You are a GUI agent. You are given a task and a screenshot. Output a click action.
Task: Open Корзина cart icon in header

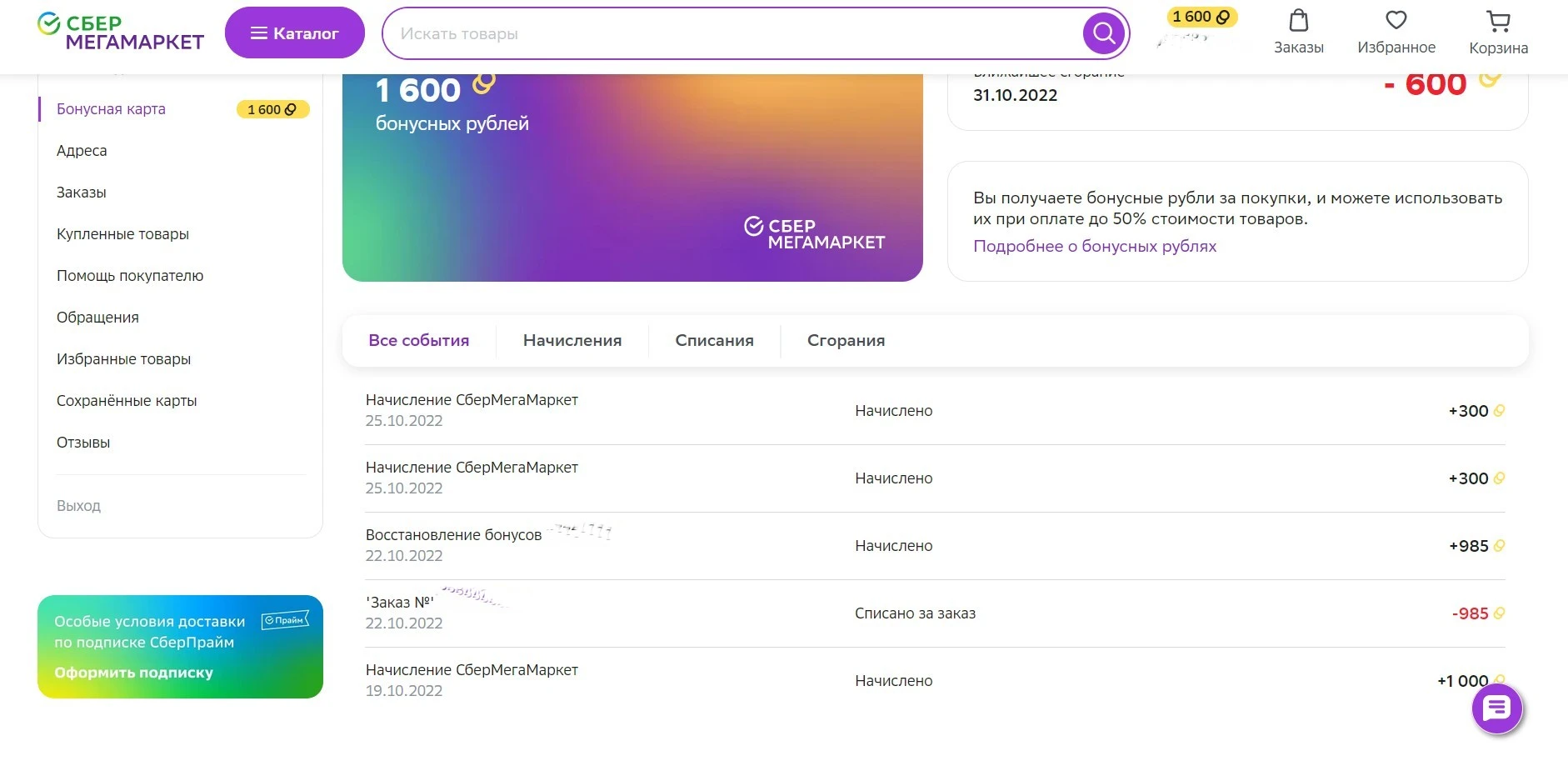click(1499, 32)
